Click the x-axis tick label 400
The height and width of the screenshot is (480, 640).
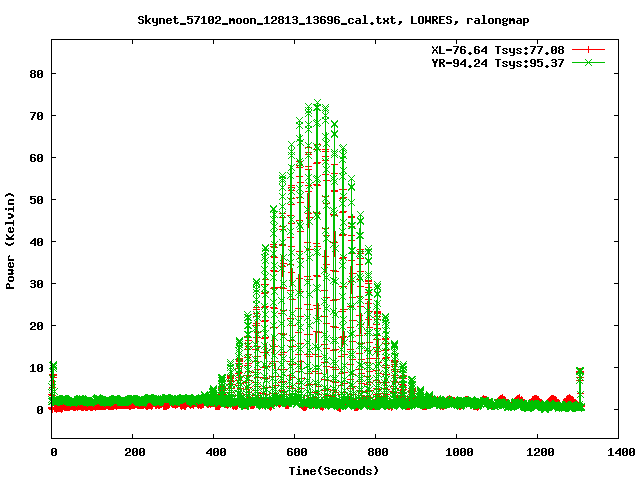point(216,452)
